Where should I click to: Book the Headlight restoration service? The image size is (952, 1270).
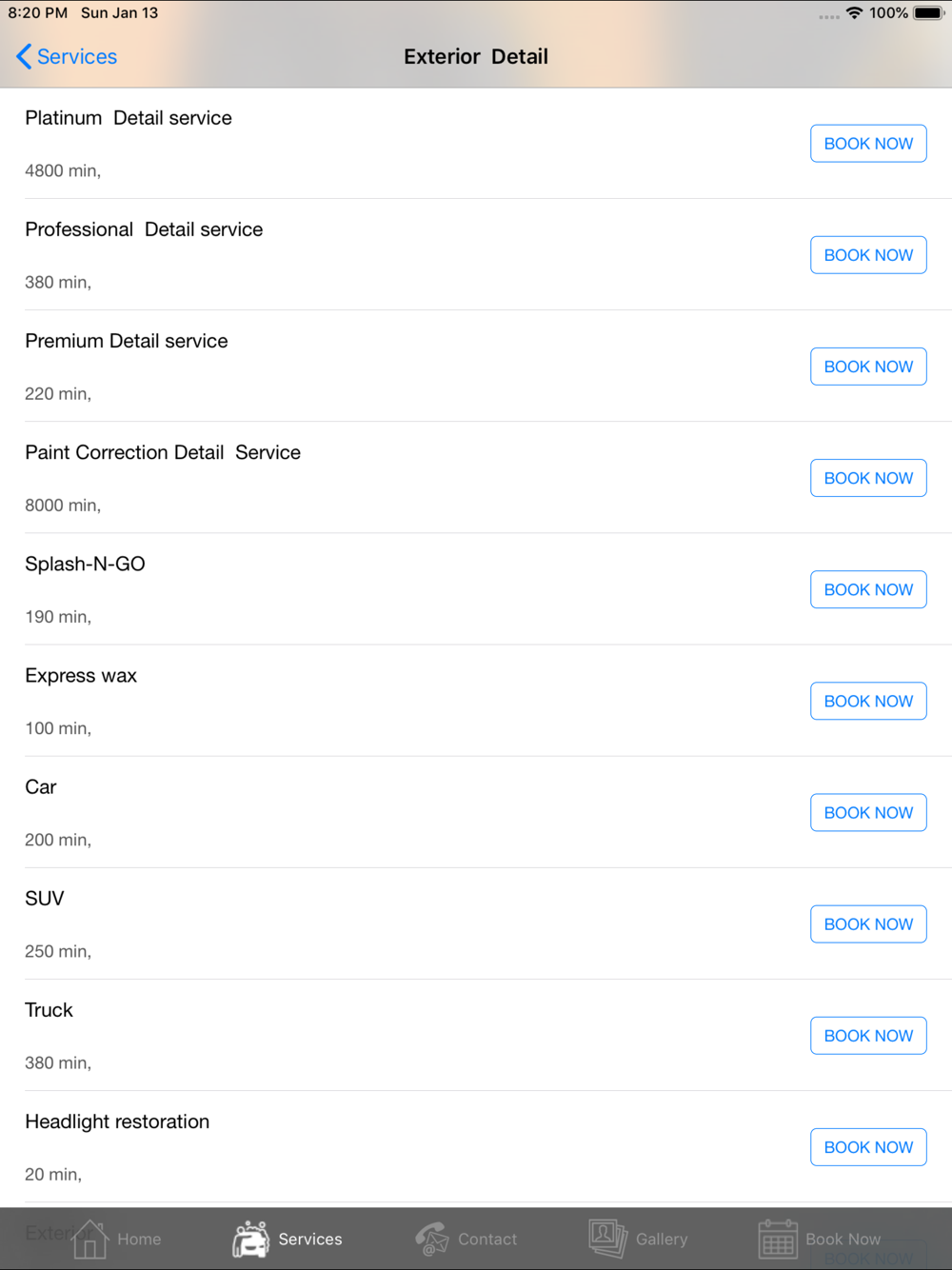coord(868,1147)
